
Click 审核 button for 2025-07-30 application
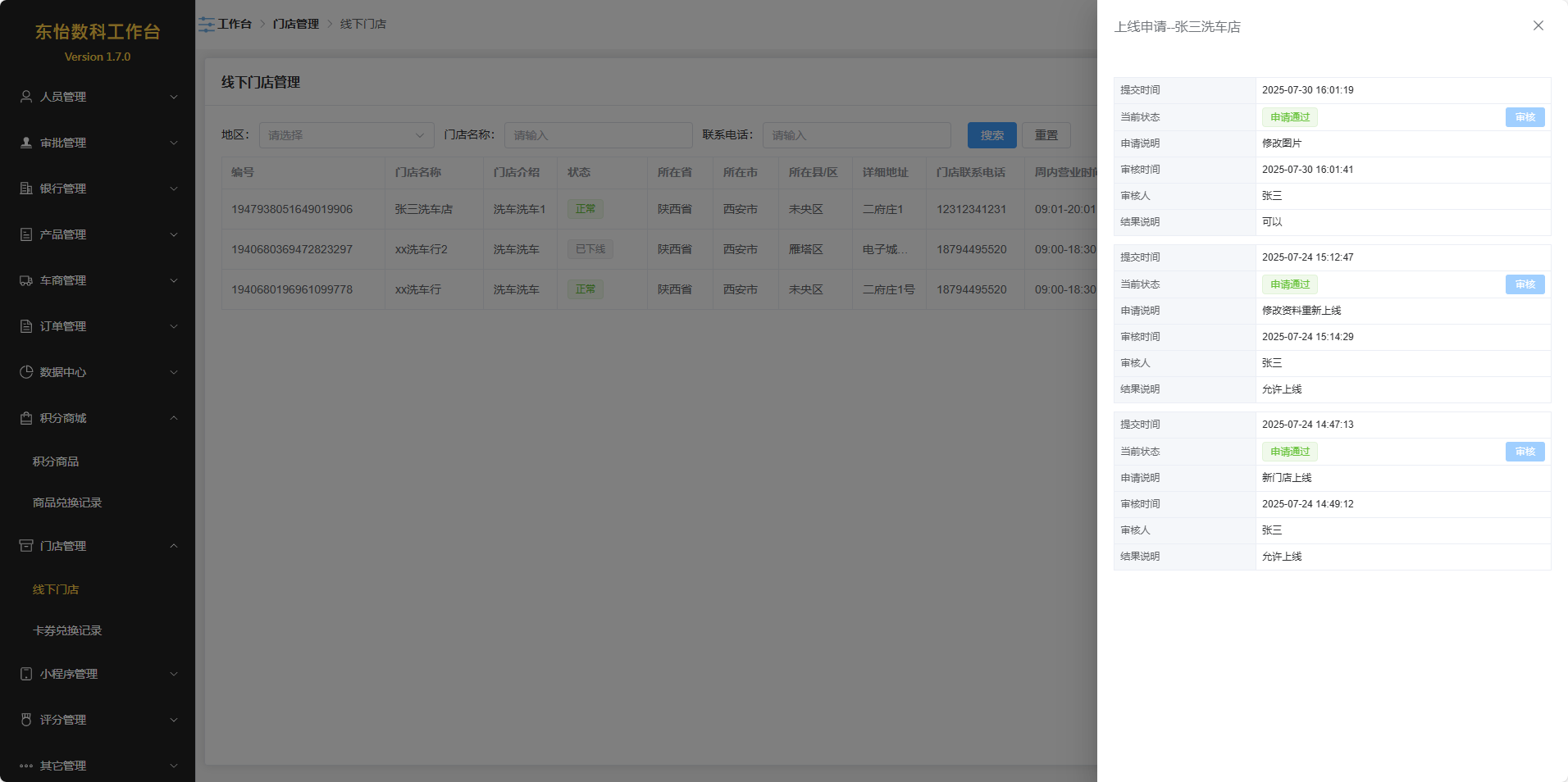(x=1525, y=117)
